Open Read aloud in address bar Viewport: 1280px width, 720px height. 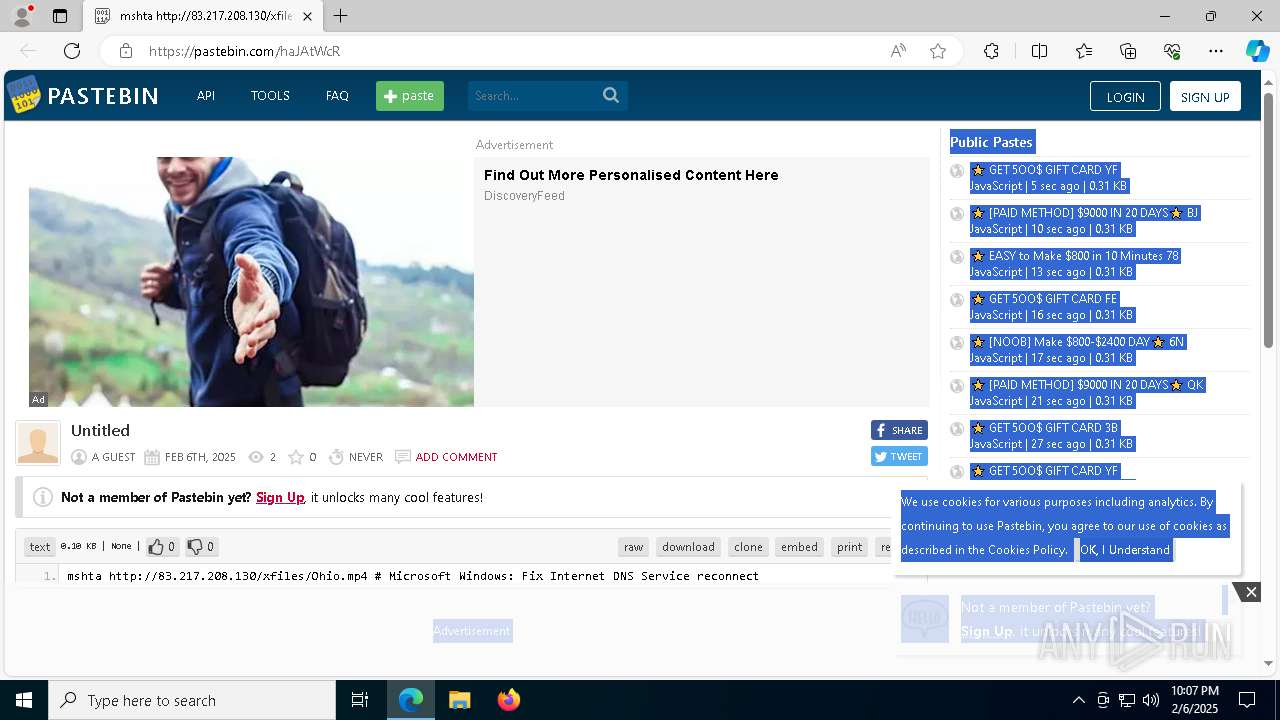click(x=898, y=51)
